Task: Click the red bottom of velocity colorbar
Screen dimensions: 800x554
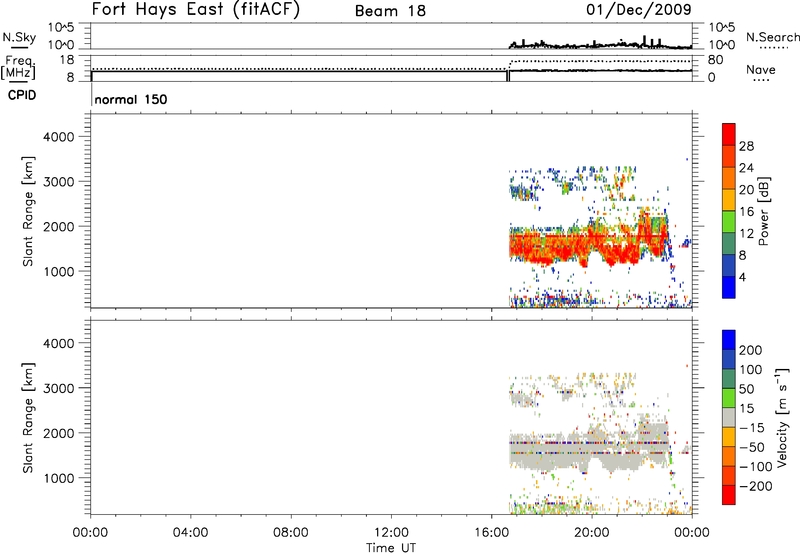Action: (729, 495)
